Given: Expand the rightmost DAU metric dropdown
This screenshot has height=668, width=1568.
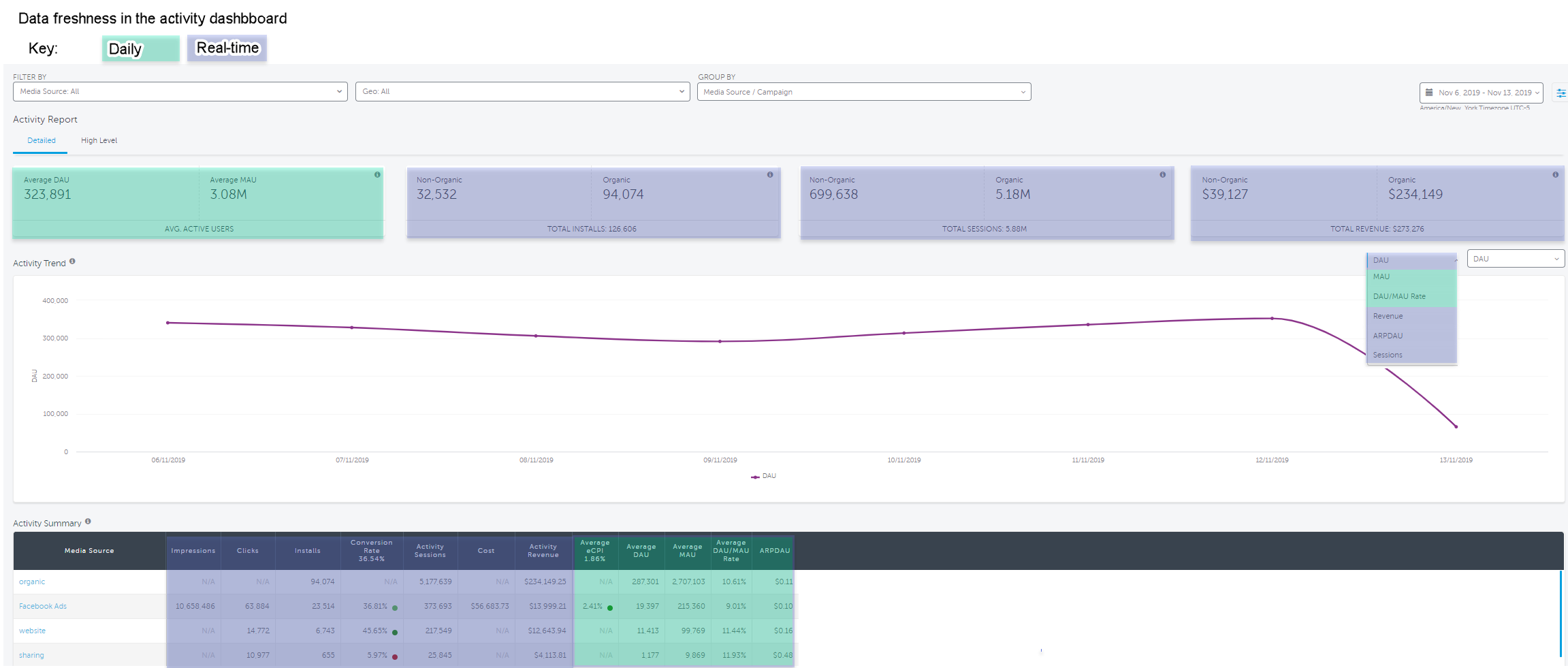Looking at the screenshot, I should point(1515,259).
